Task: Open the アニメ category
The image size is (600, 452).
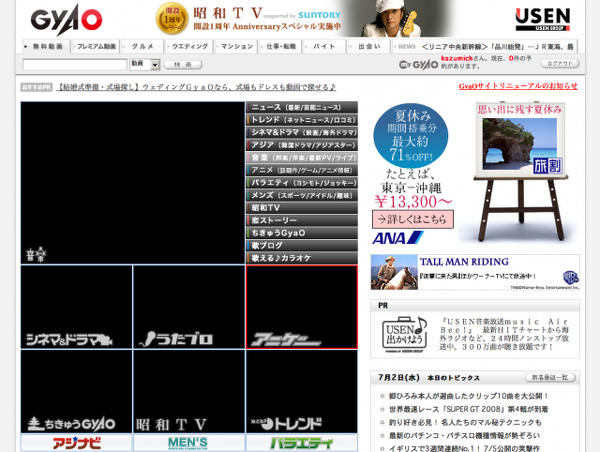Action: (x=302, y=170)
